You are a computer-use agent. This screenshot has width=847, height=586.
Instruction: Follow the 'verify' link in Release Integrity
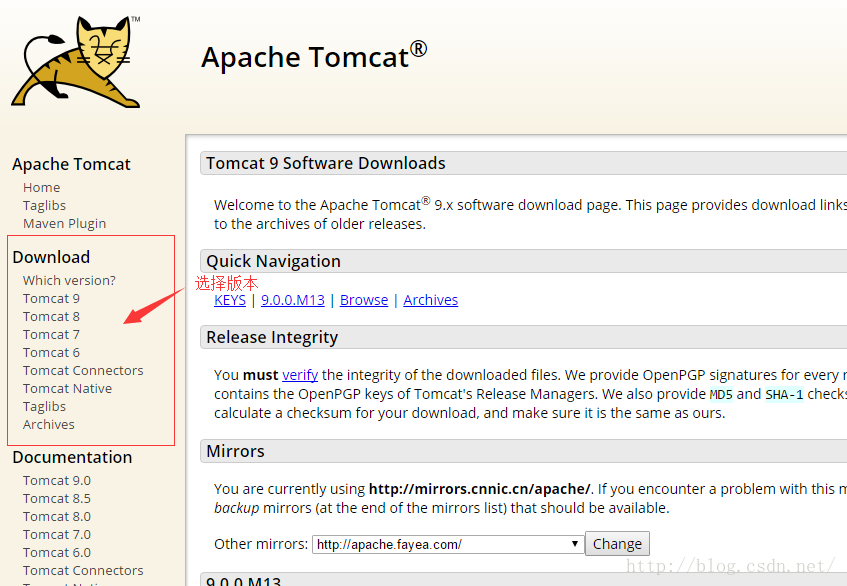300,375
